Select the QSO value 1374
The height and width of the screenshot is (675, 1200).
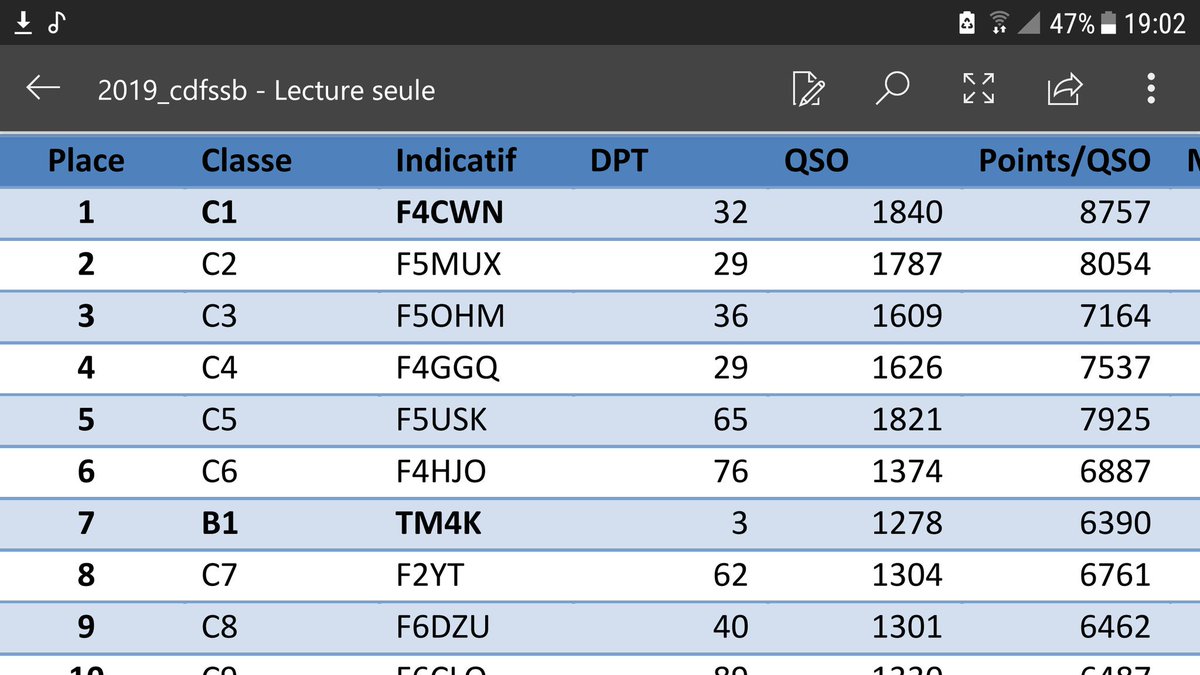907,471
